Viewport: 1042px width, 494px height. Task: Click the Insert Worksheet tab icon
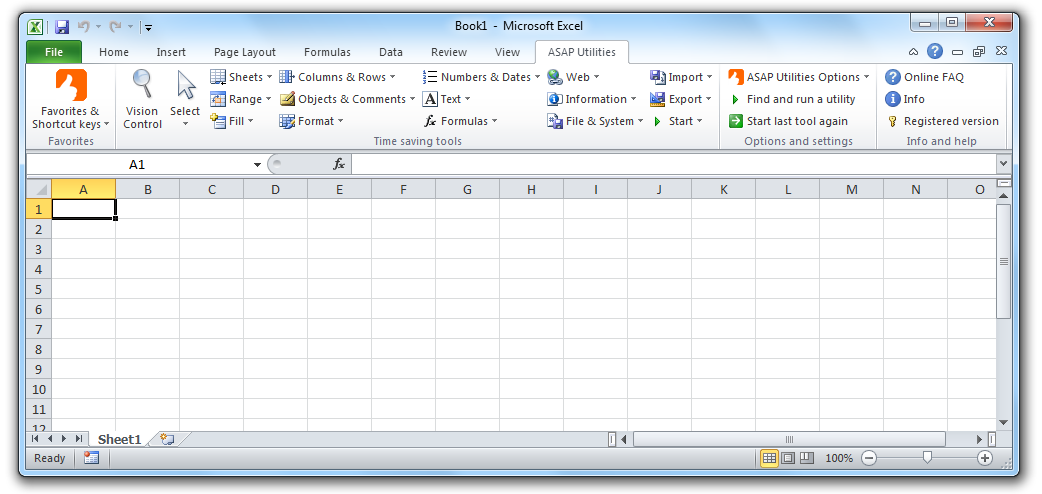click(167, 439)
